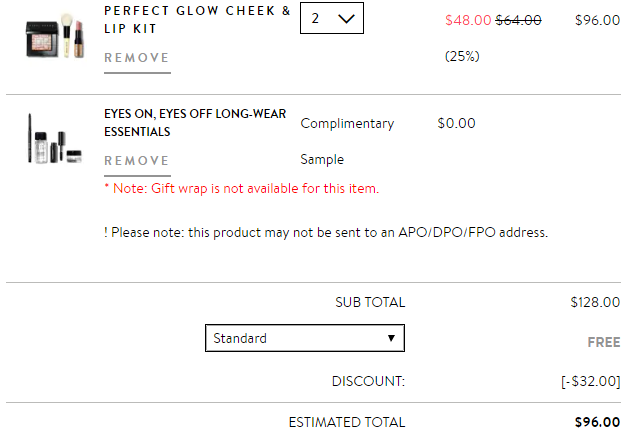The height and width of the screenshot is (433, 631).
Task: Select the $48.00 sale price text
Action: (468, 20)
